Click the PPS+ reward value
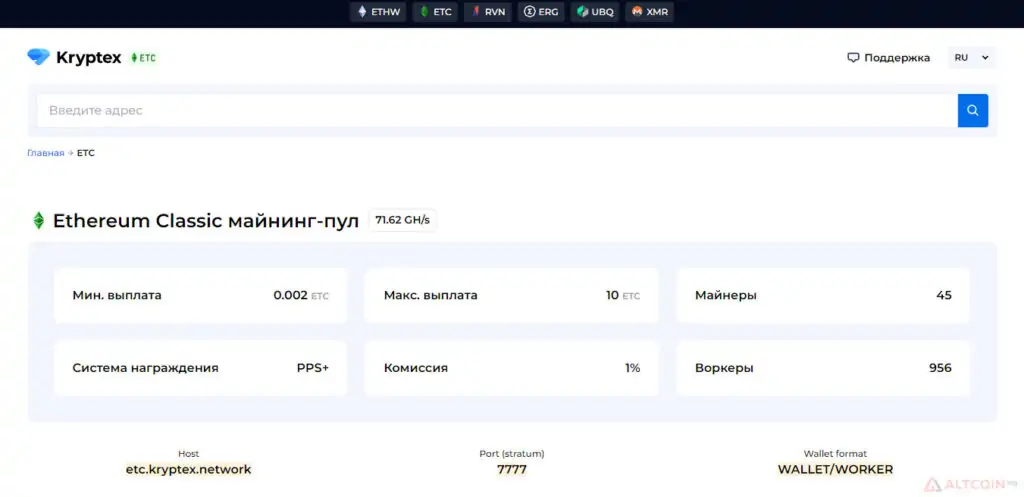 coord(313,368)
